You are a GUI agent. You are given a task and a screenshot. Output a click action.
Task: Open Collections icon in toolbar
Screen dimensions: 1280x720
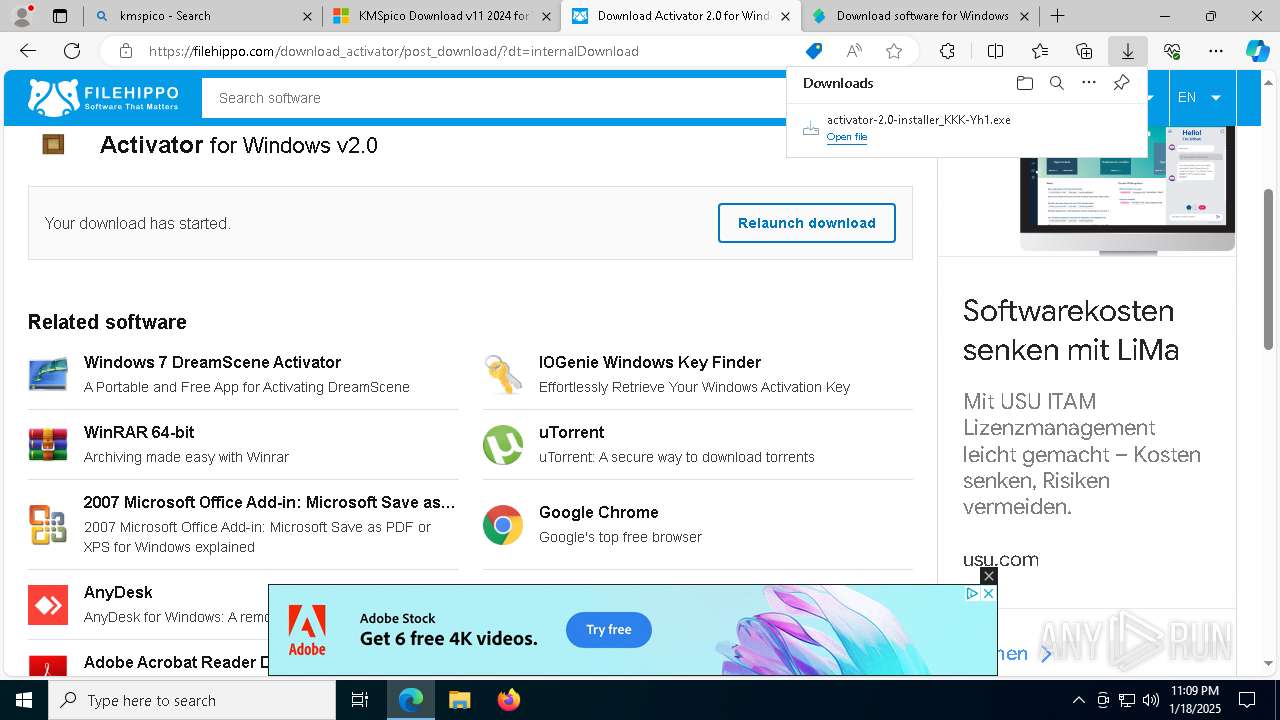pos(1084,51)
